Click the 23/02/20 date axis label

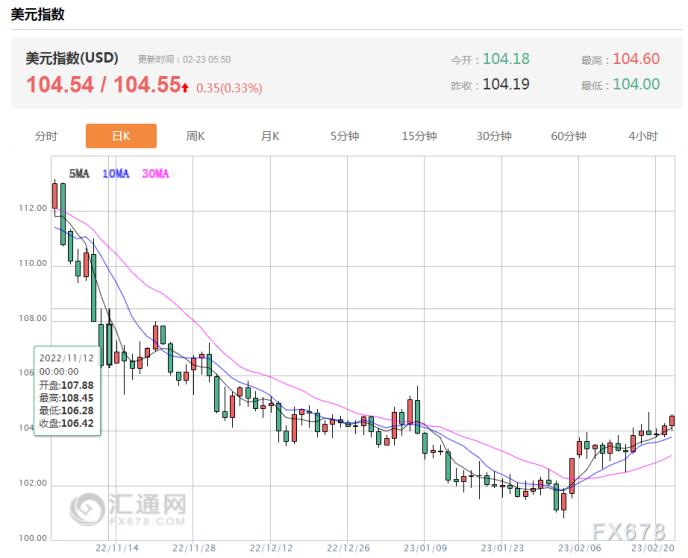point(653,548)
